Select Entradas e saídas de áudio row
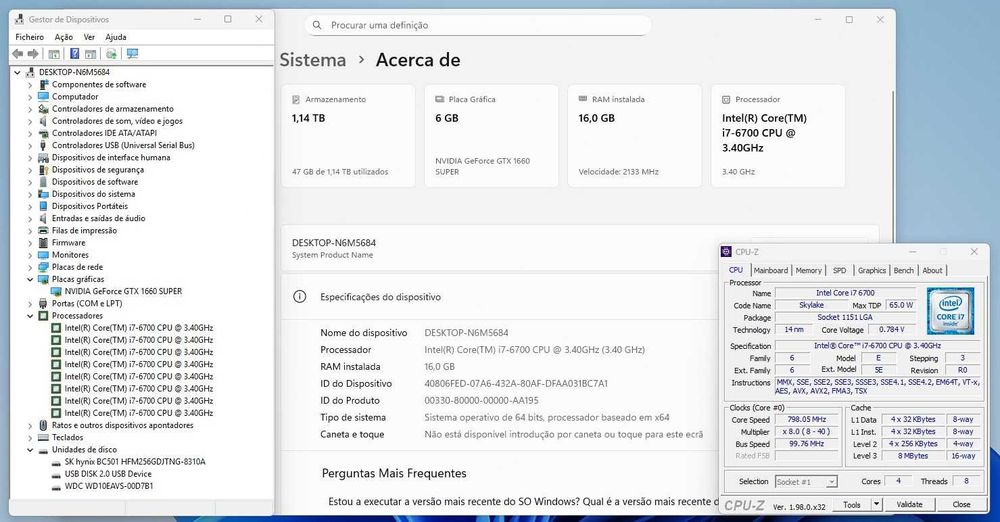The height and width of the screenshot is (522, 1000). [98, 218]
